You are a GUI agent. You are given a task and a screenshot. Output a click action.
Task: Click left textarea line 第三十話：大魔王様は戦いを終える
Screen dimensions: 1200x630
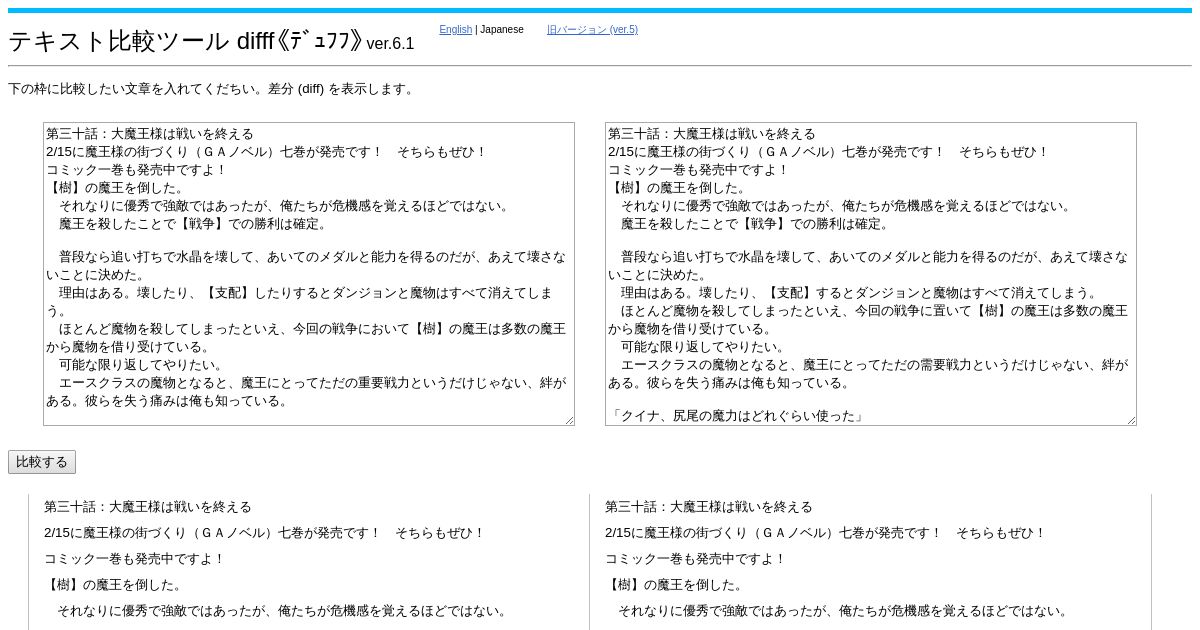150,134
